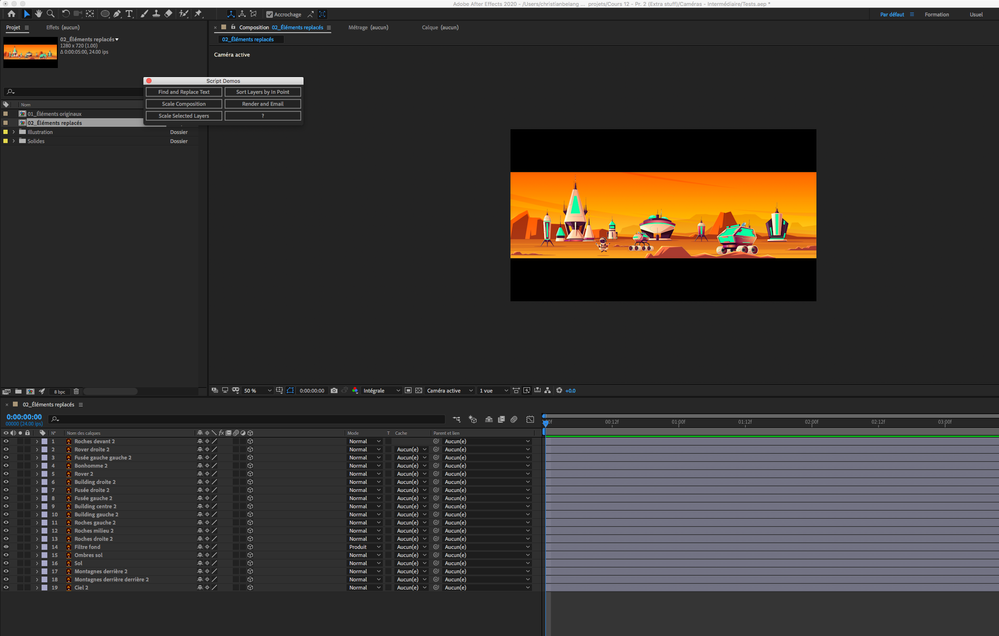Take a snapshot of the composition view

point(333,391)
